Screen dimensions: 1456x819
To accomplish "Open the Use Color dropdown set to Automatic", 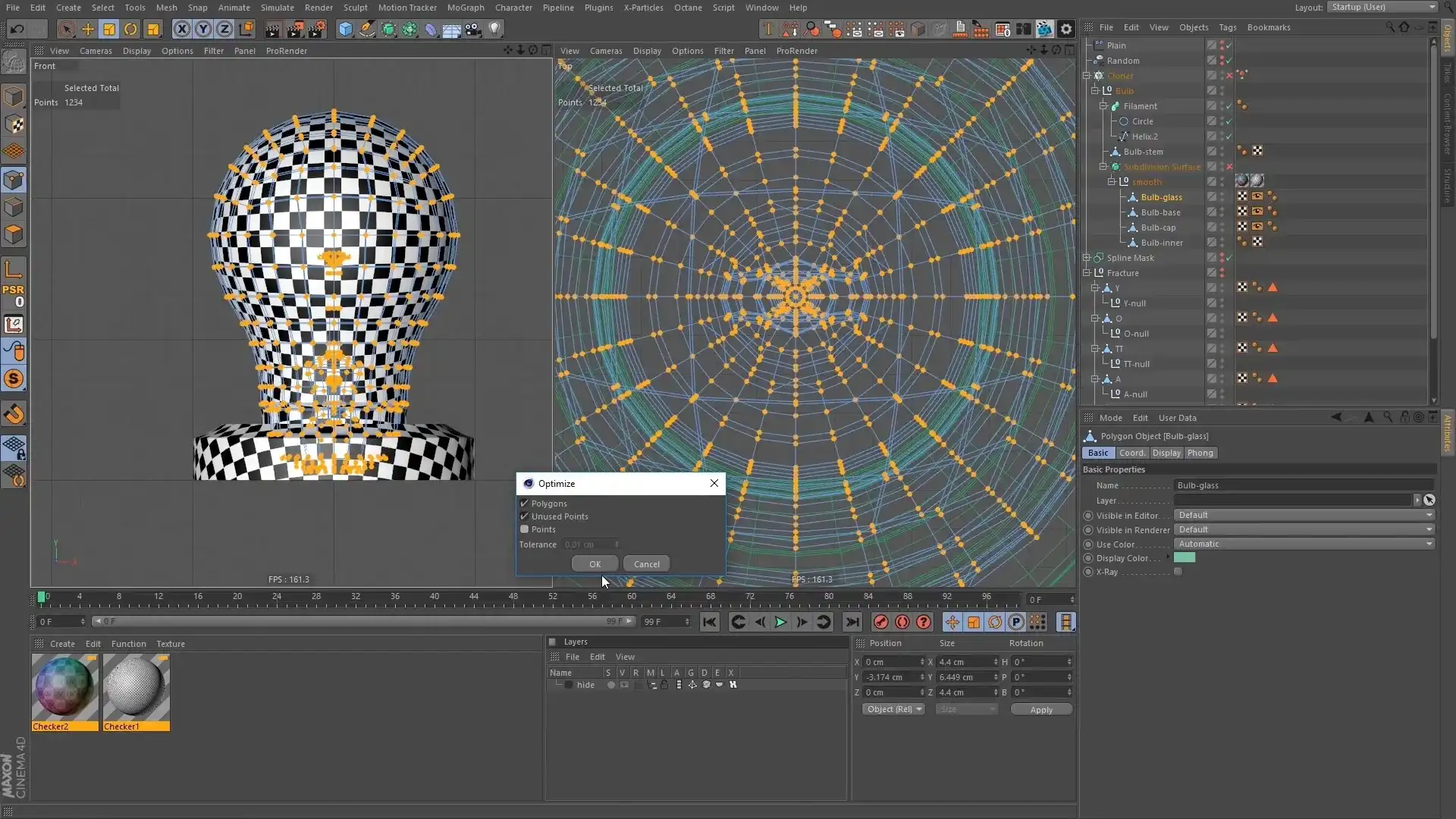I will 1306,544.
